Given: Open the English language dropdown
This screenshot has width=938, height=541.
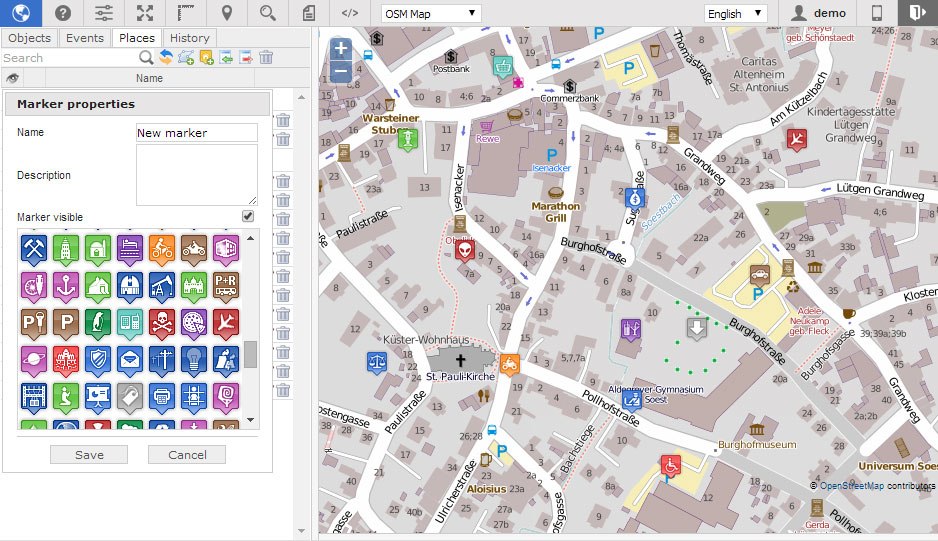Looking at the screenshot, I should (x=735, y=13).
